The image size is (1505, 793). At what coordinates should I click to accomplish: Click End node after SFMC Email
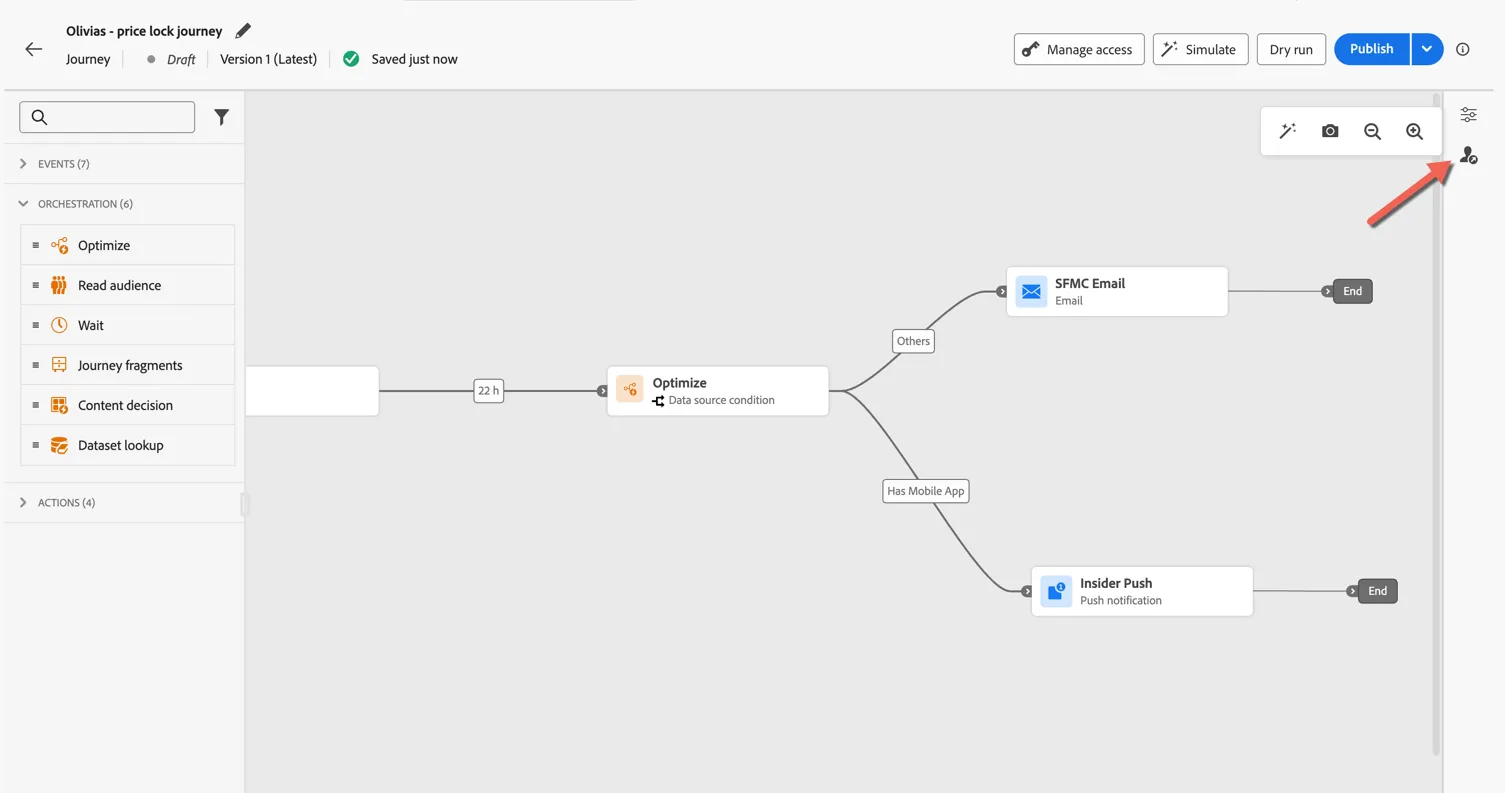(x=1352, y=291)
